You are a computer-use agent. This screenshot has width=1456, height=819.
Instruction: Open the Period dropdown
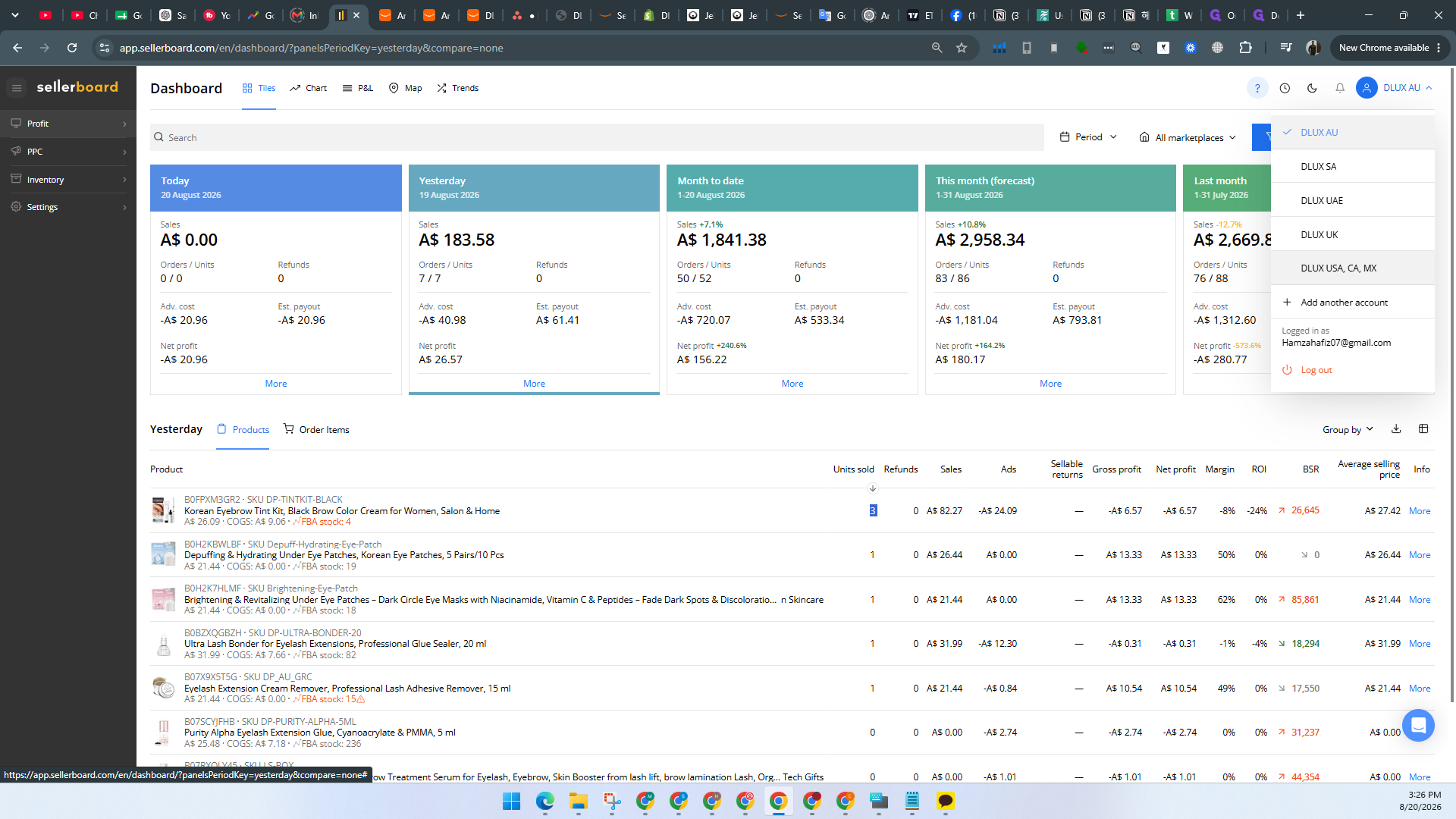tap(1088, 137)
